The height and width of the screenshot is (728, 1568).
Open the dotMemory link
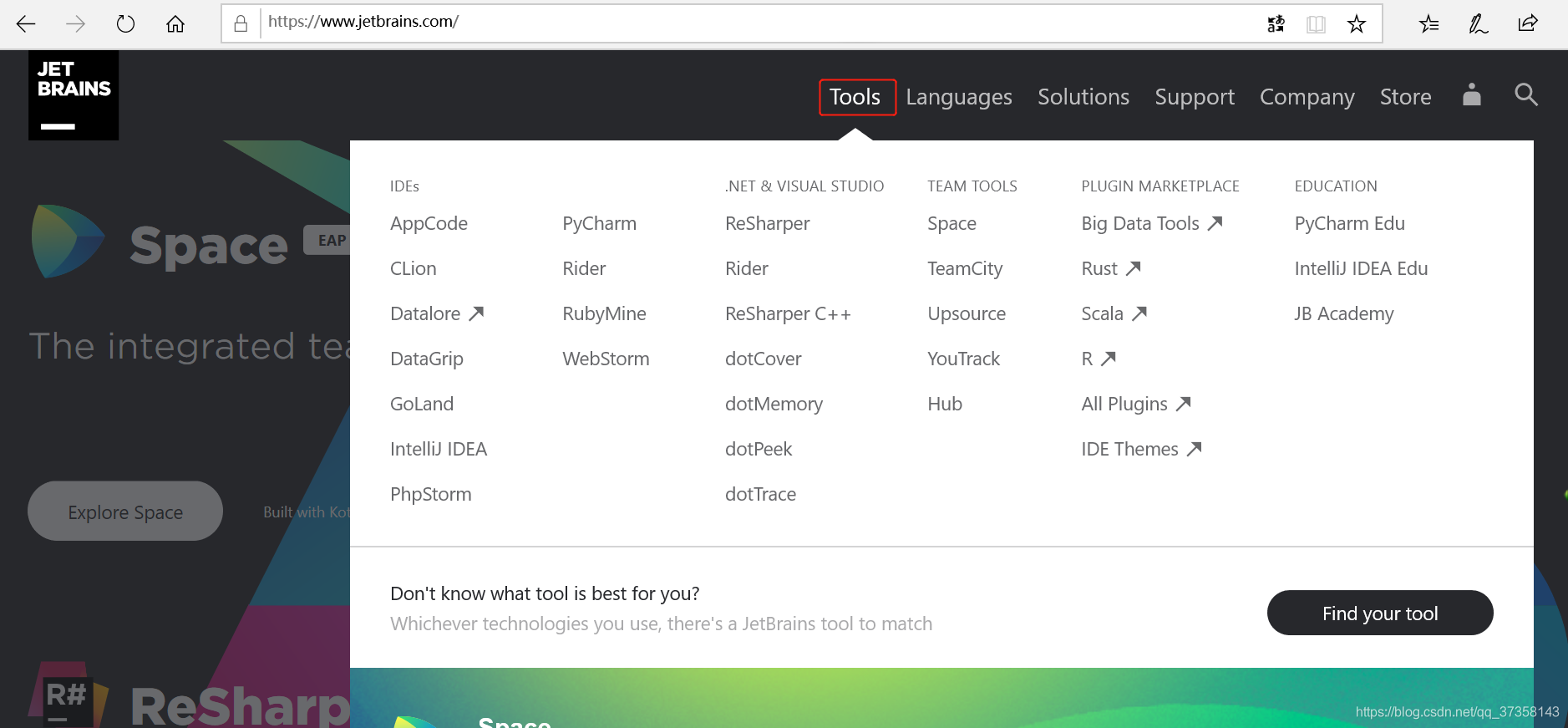coord(774,404)
